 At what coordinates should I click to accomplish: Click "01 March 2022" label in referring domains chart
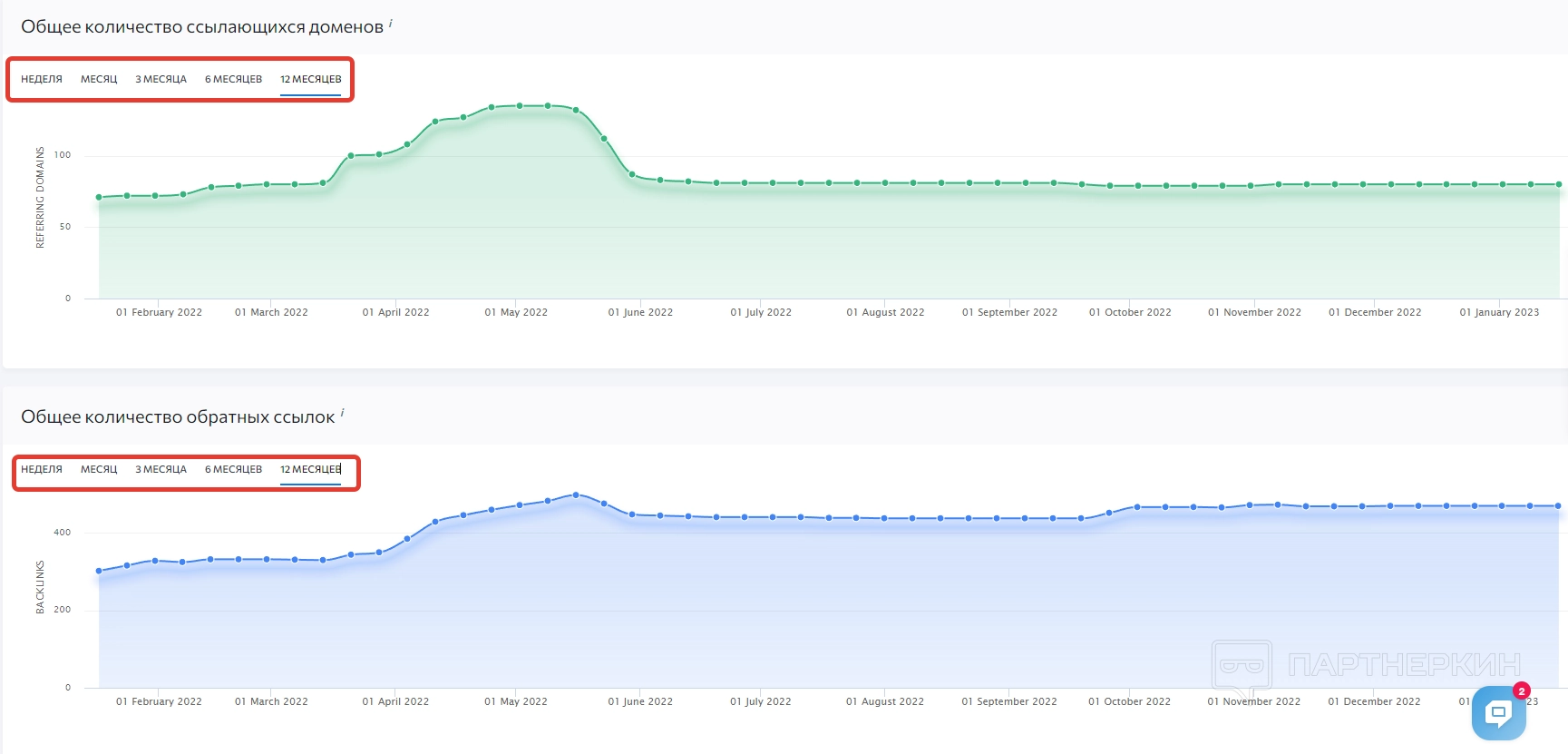271,312
